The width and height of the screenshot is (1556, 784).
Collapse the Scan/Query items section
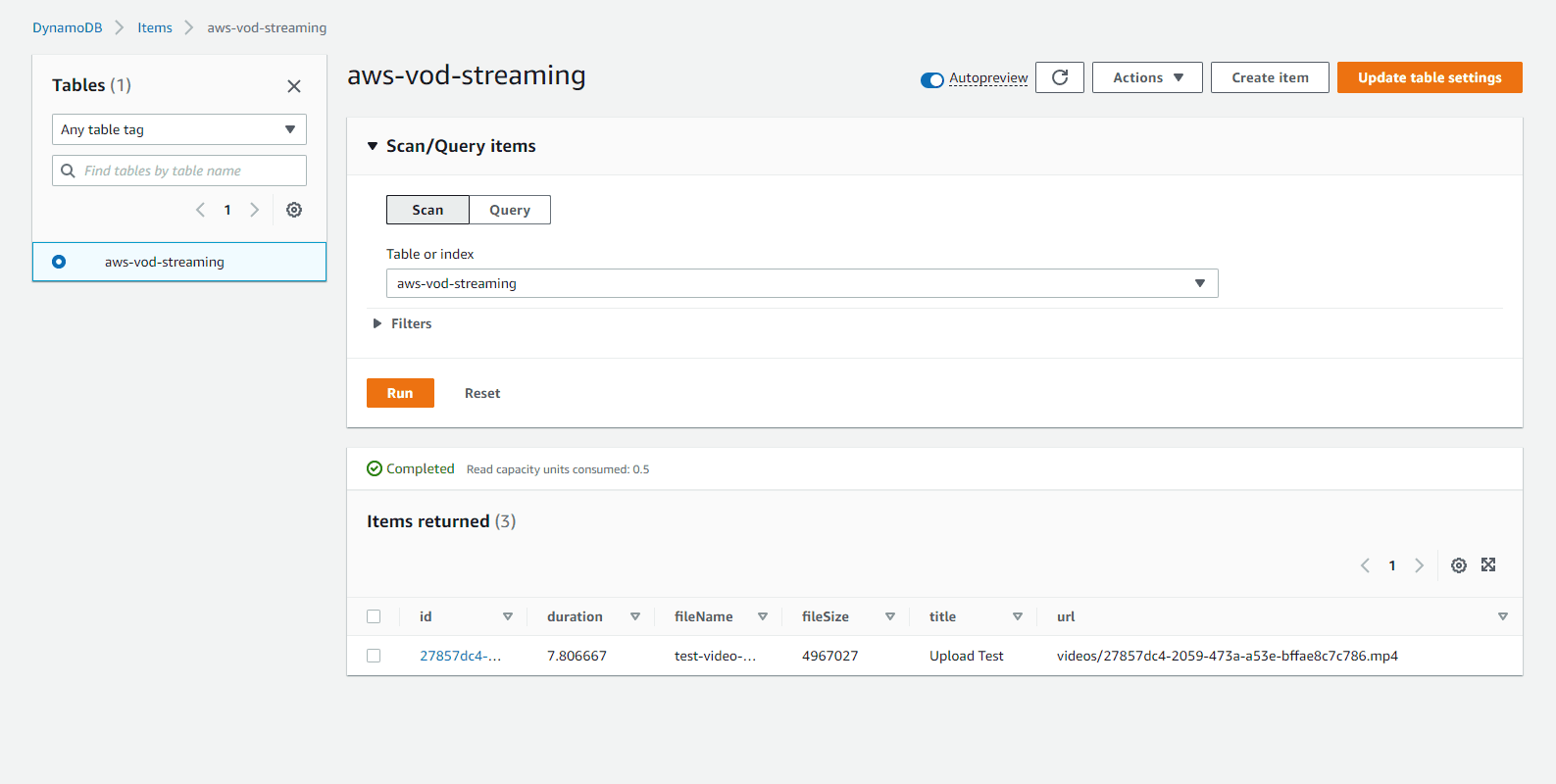click(x=373, y=146)
